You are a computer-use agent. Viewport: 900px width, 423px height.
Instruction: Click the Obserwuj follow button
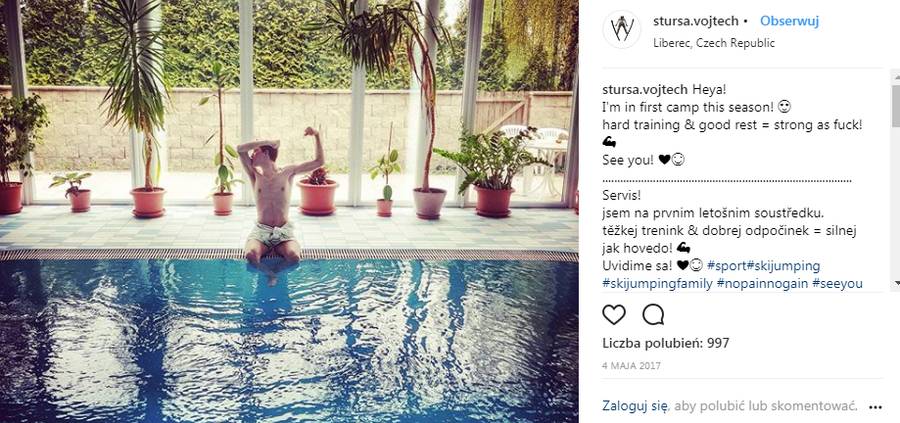pyautogui.click(x=789, y=21)
